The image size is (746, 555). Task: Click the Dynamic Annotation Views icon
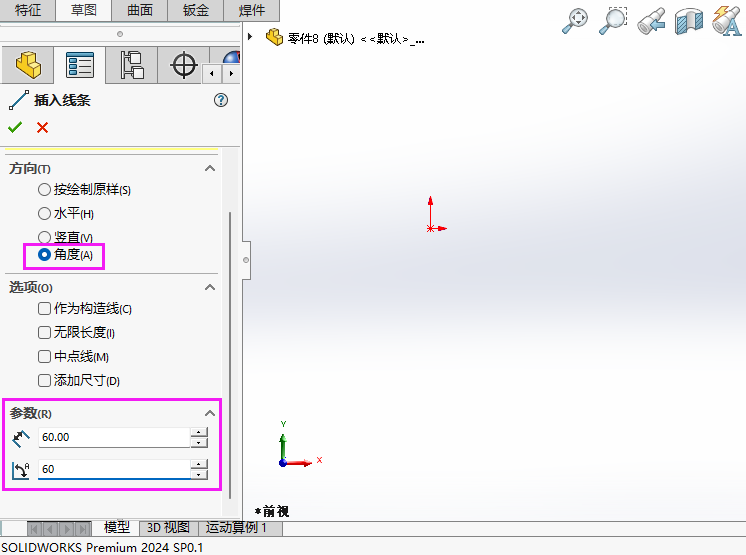tap(726, 21)
